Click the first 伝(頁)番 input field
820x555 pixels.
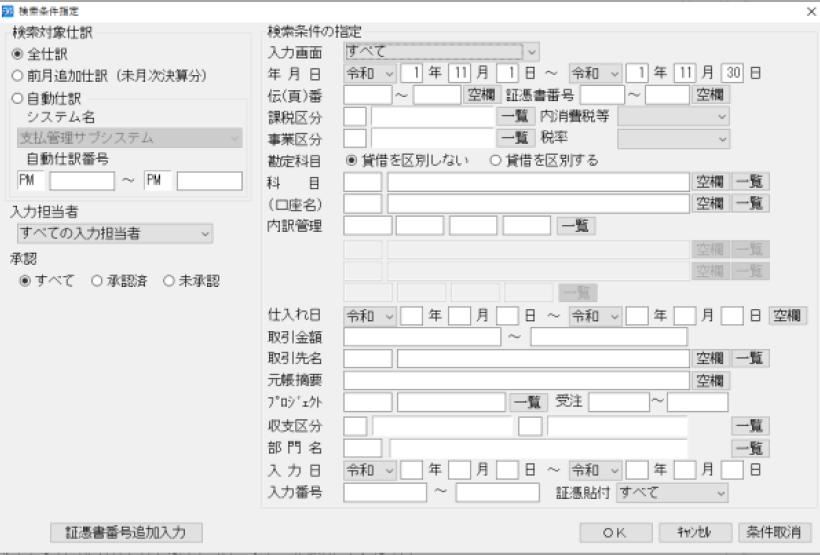[368, 95]
